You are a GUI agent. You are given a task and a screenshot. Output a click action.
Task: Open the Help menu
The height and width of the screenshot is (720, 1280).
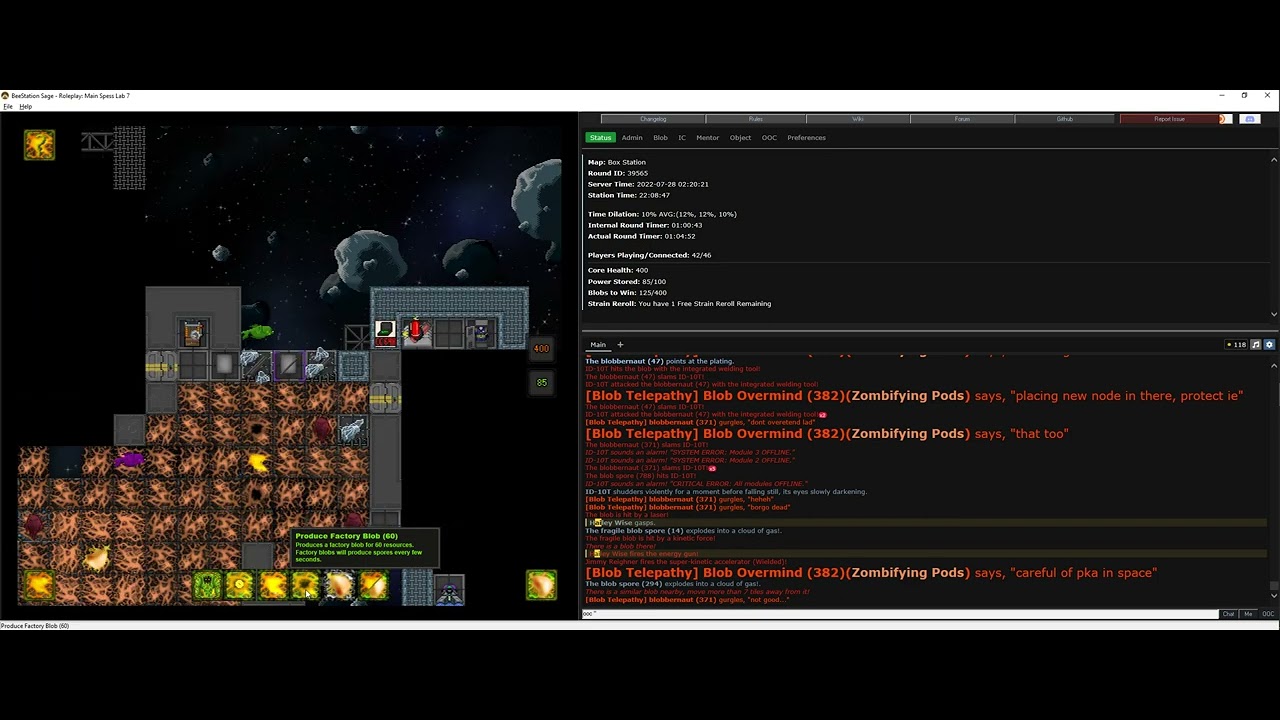tap(25, 106)
